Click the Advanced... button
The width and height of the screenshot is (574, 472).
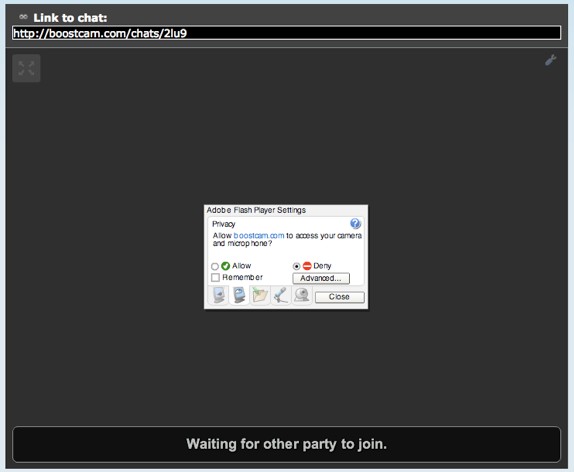(x=321, y=278)
